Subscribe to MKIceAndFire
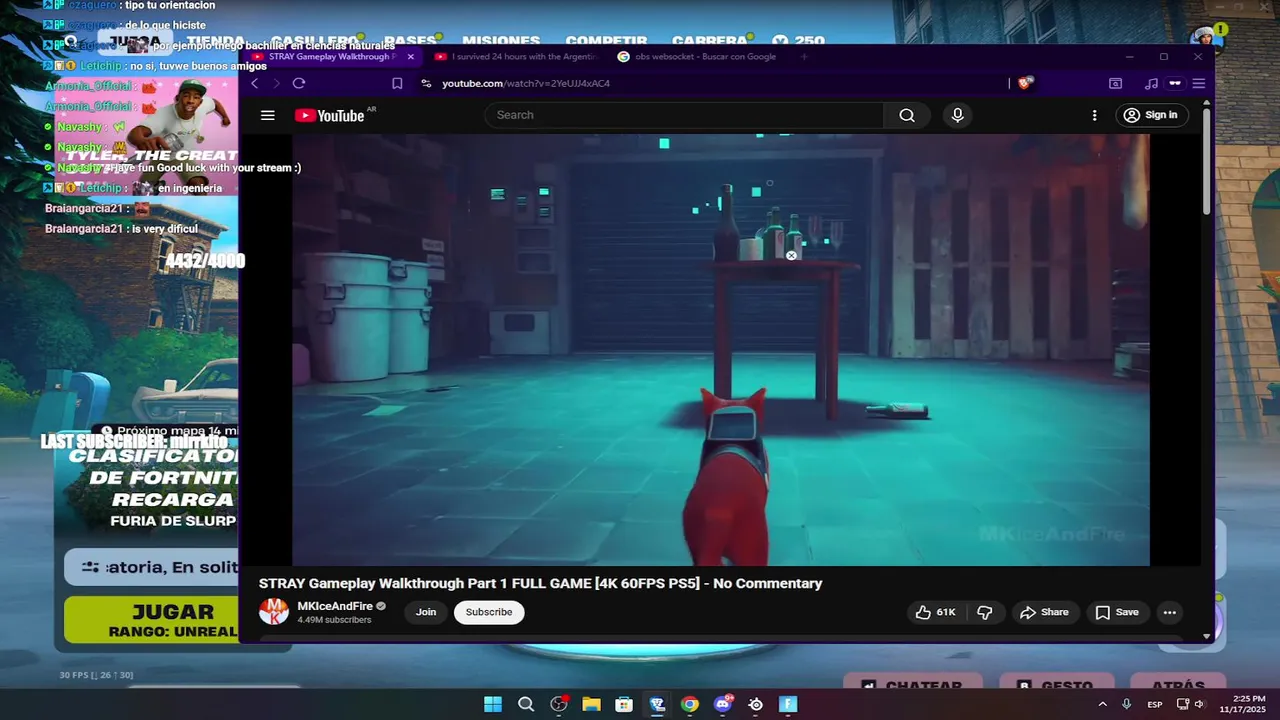This screenshot has height=720, width=1280. pyautogui.click(x=489, y=612)
